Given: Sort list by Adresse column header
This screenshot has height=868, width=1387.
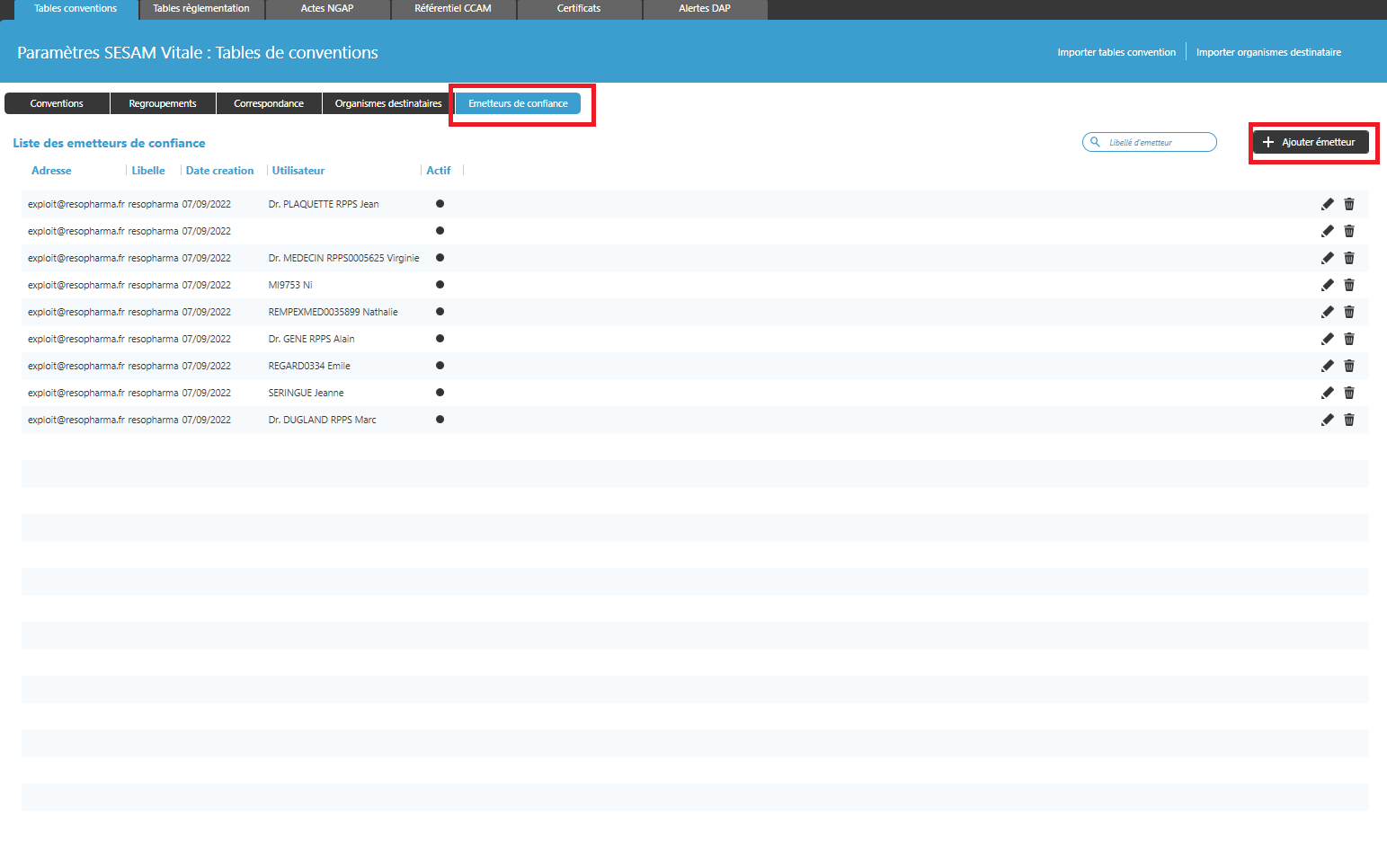Looking at the screenshot, I should coord(51,171).
